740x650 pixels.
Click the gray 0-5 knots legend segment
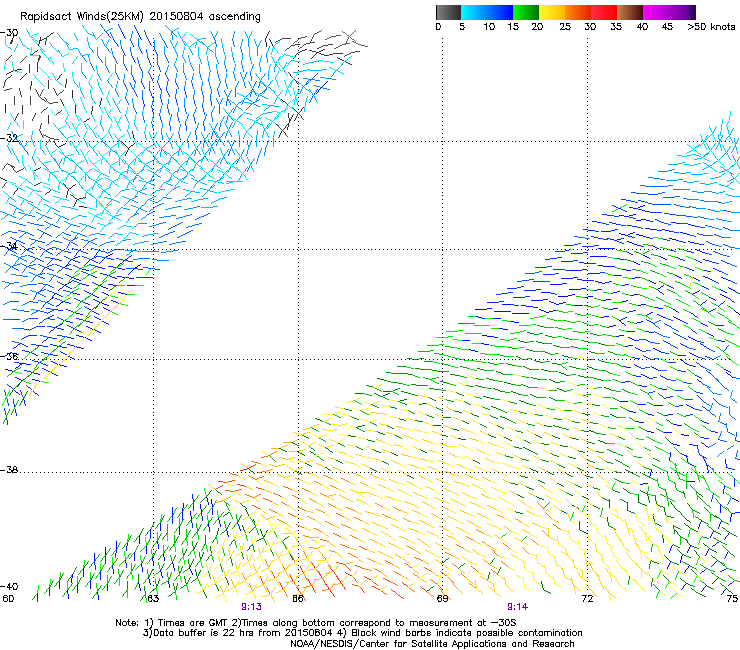[x=448, y=12]
